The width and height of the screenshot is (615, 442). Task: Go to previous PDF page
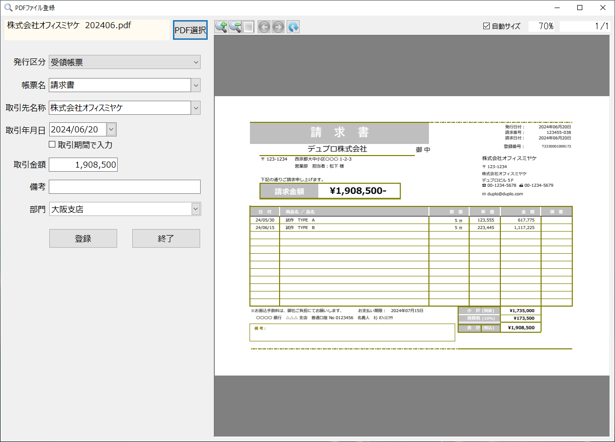click(264, 27)
